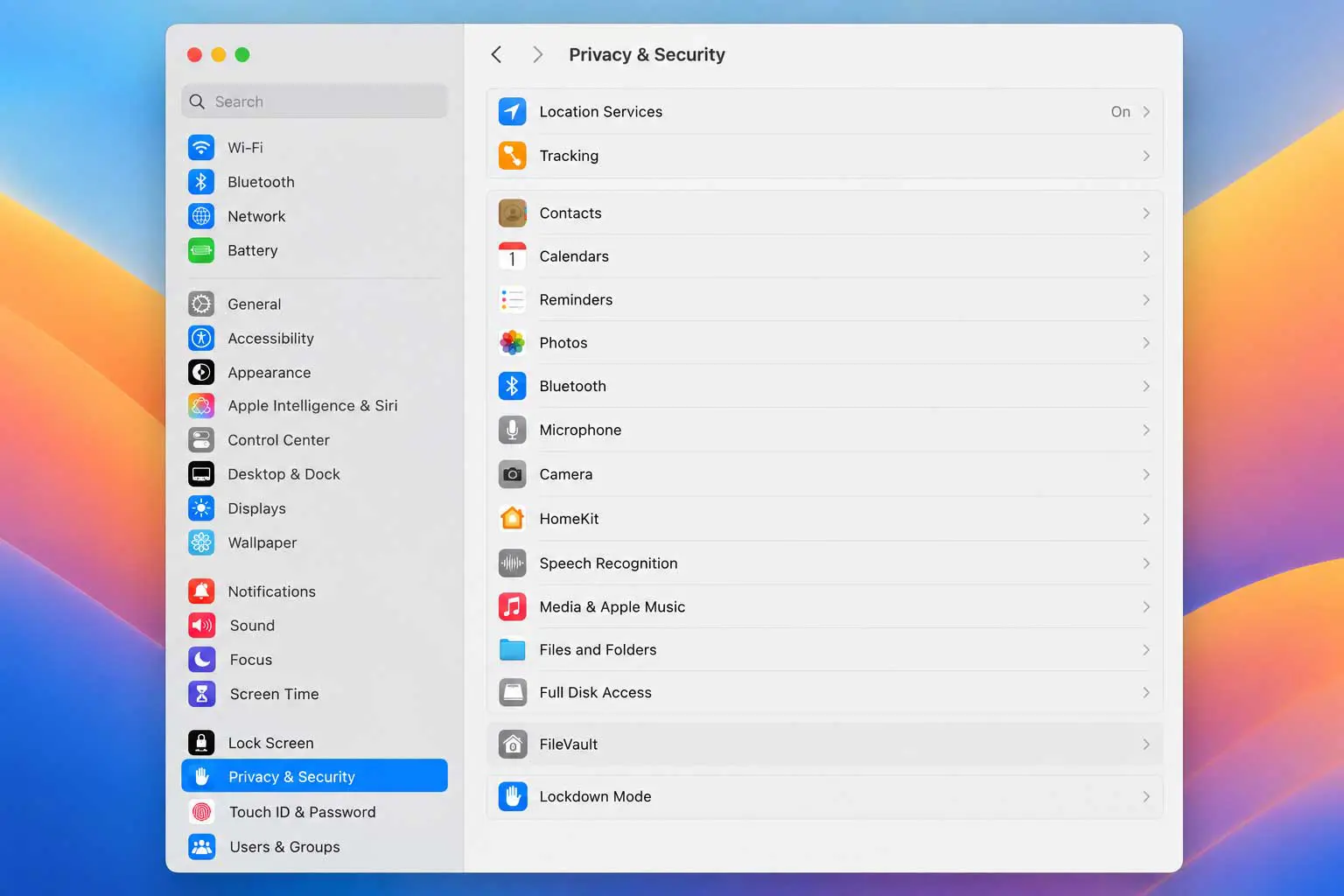Open Screen Time settings
The width and height of the screenshot is (1344, 896).
tap(314, 694)
